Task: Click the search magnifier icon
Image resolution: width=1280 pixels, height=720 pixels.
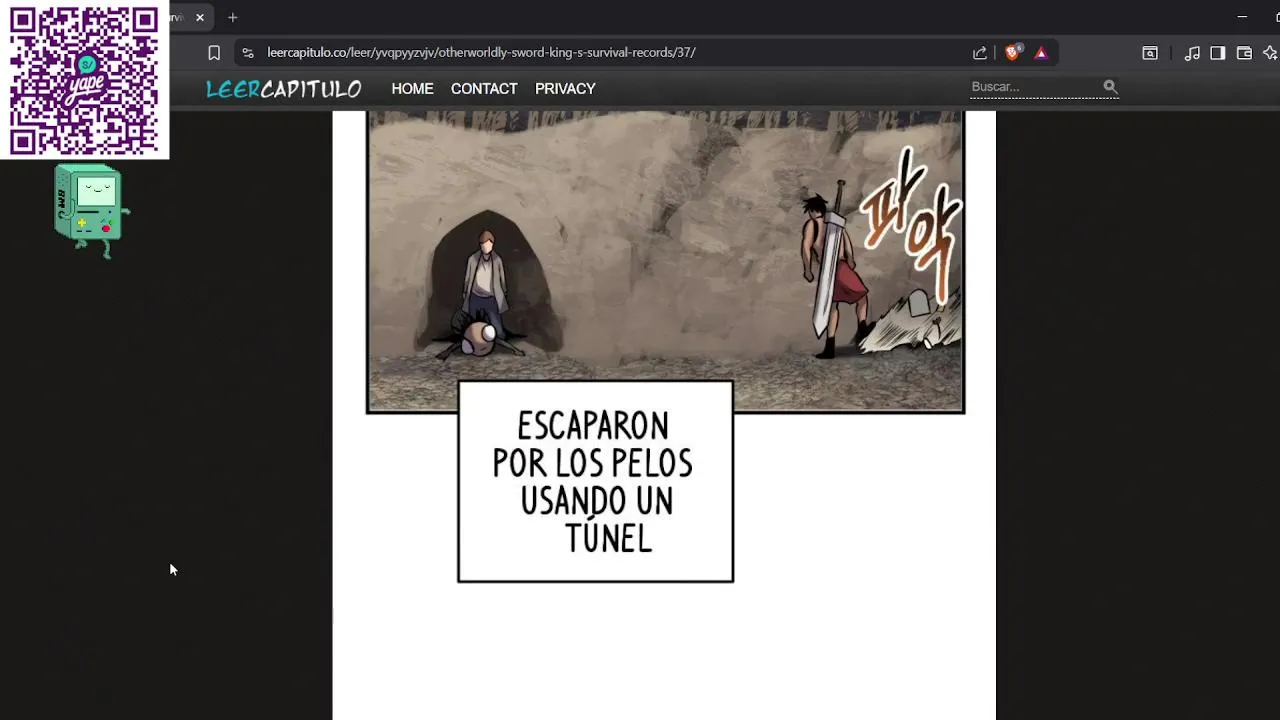Action: [1110, 87]
